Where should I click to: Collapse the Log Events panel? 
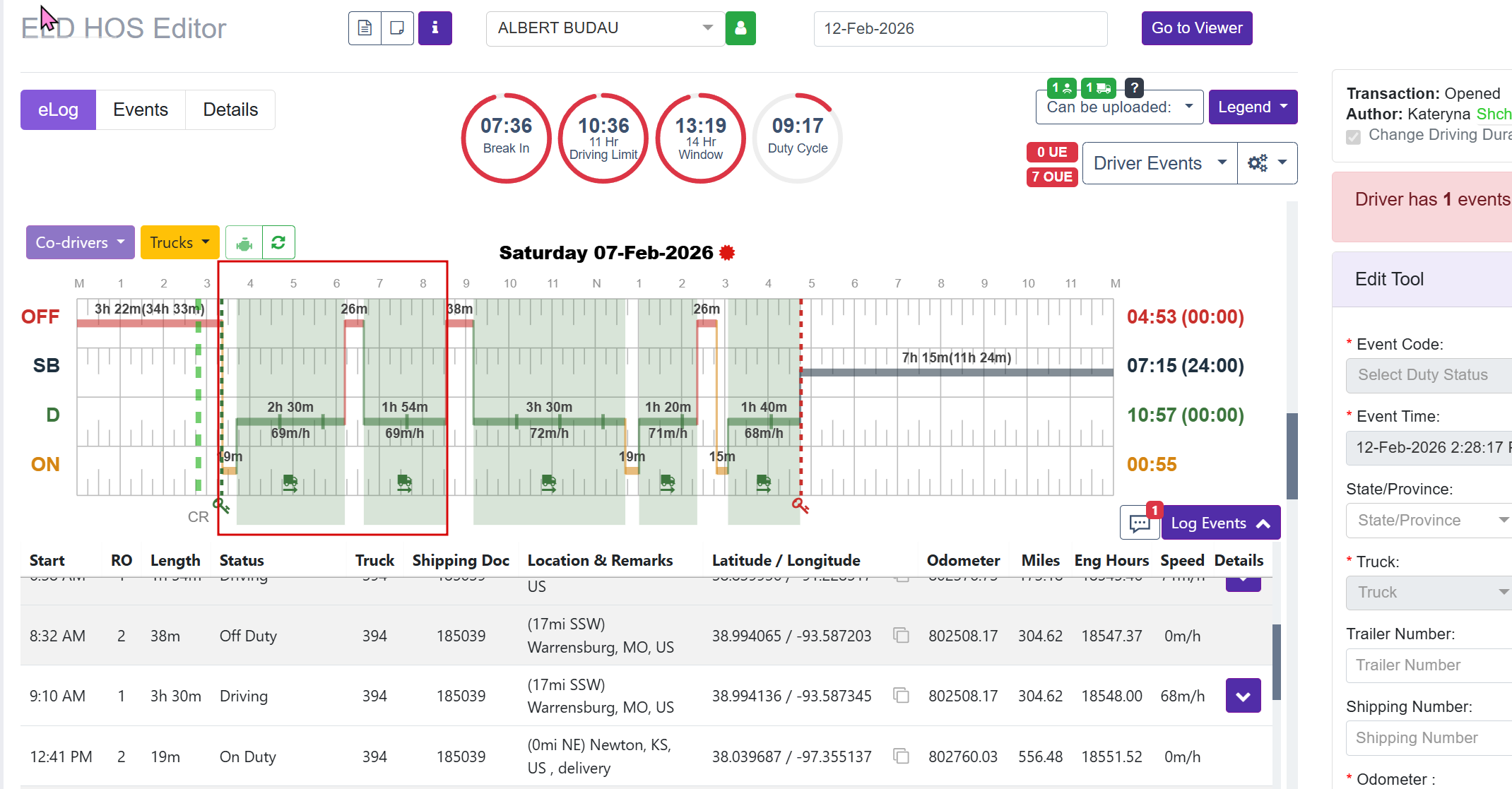tap(1220, 523)
